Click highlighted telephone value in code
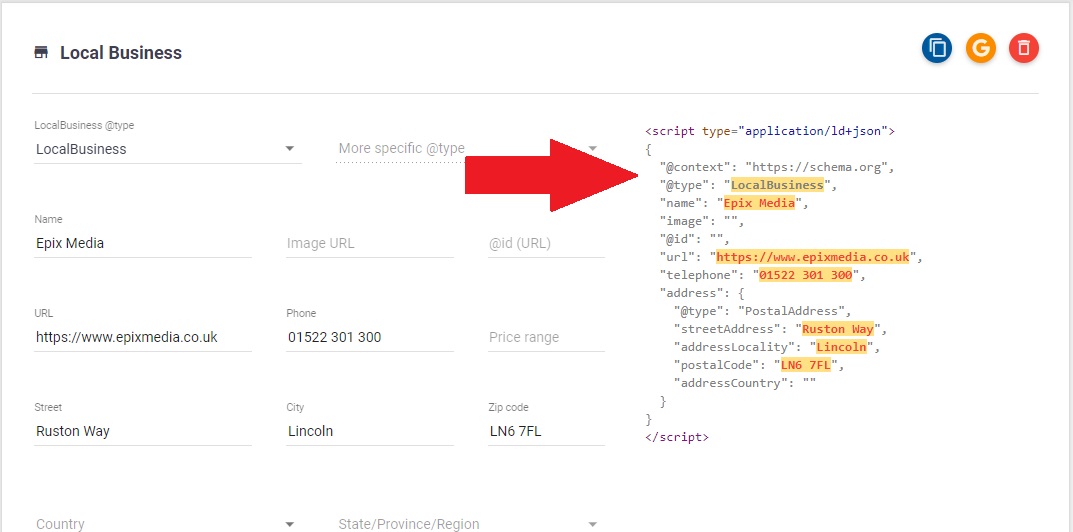The height and width of the screenshot is (532, 1073). pos(805,275)
